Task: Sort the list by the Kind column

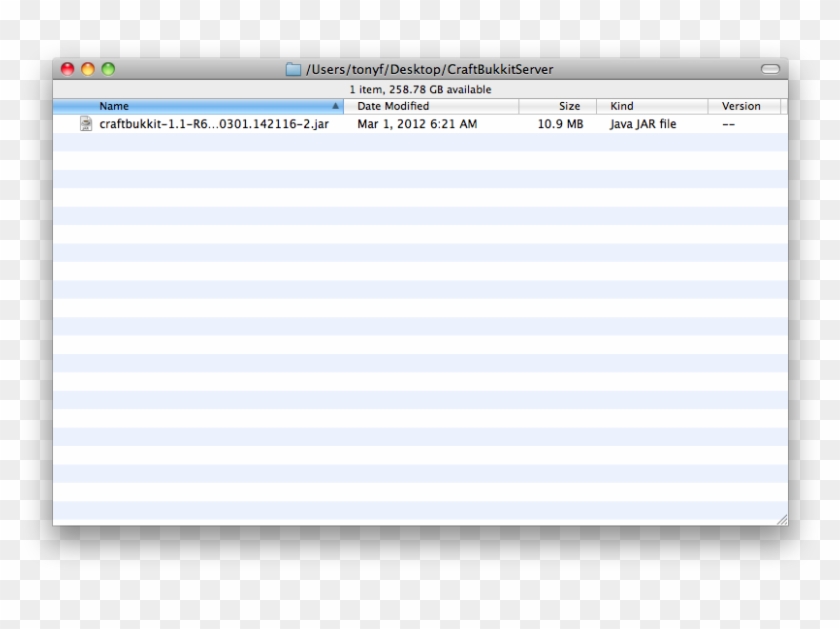Action: [x=622, y=106]
